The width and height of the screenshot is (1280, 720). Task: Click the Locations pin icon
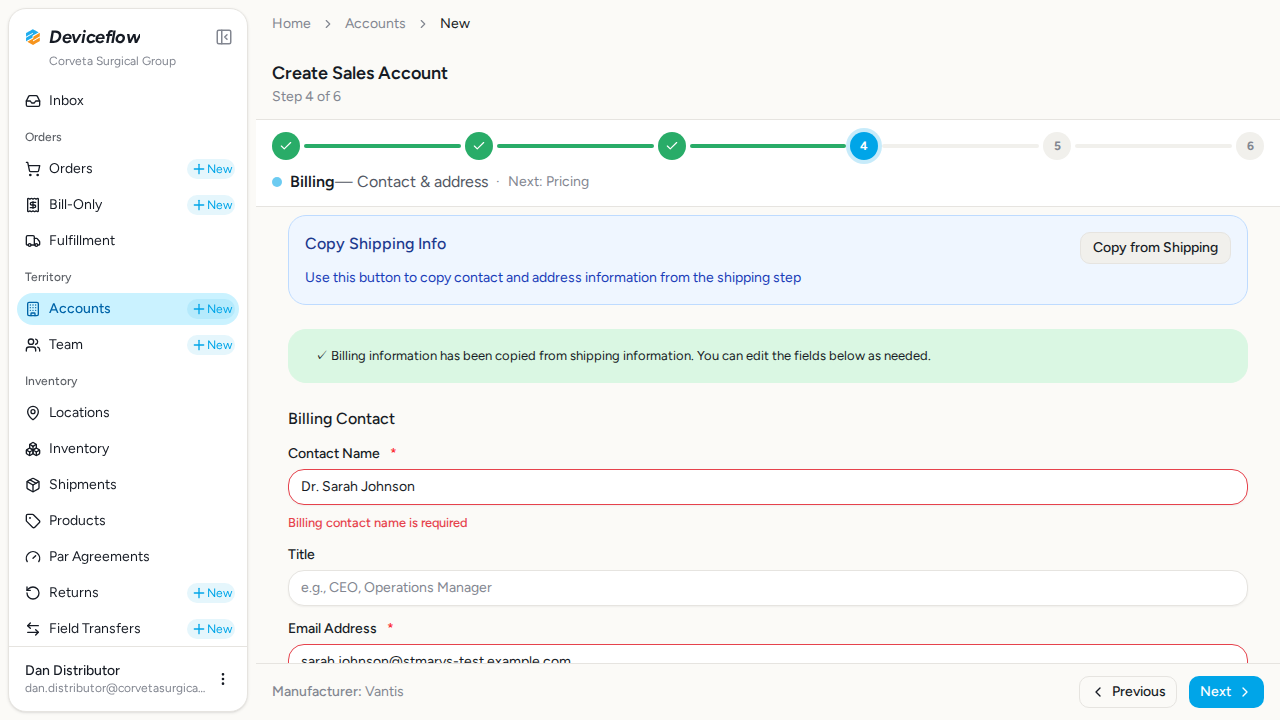click(x=33, y=413)
